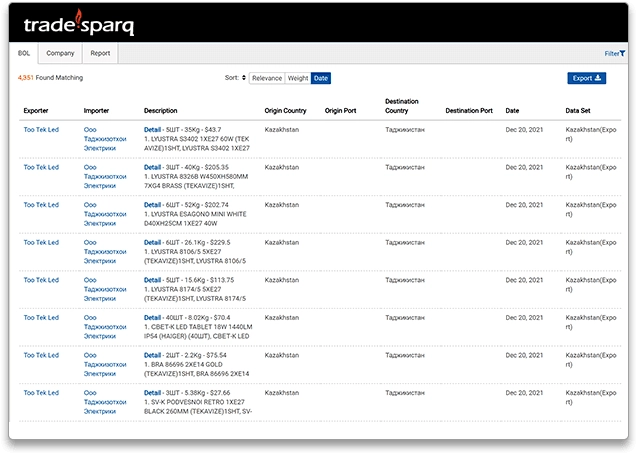Open the importer link in $113.75 row
Image resolution: width=638 pixels, height=463 pixels.
pos(105,290)
